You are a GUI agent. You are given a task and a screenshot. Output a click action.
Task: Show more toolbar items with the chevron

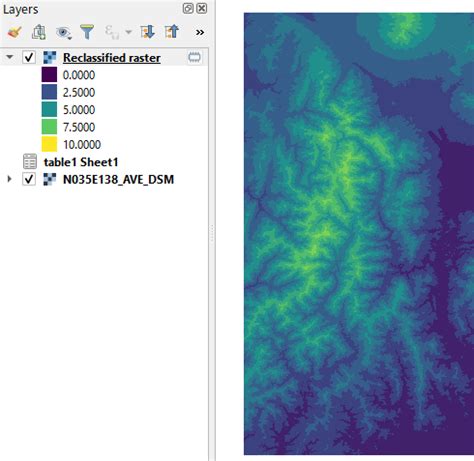point(200,32)
